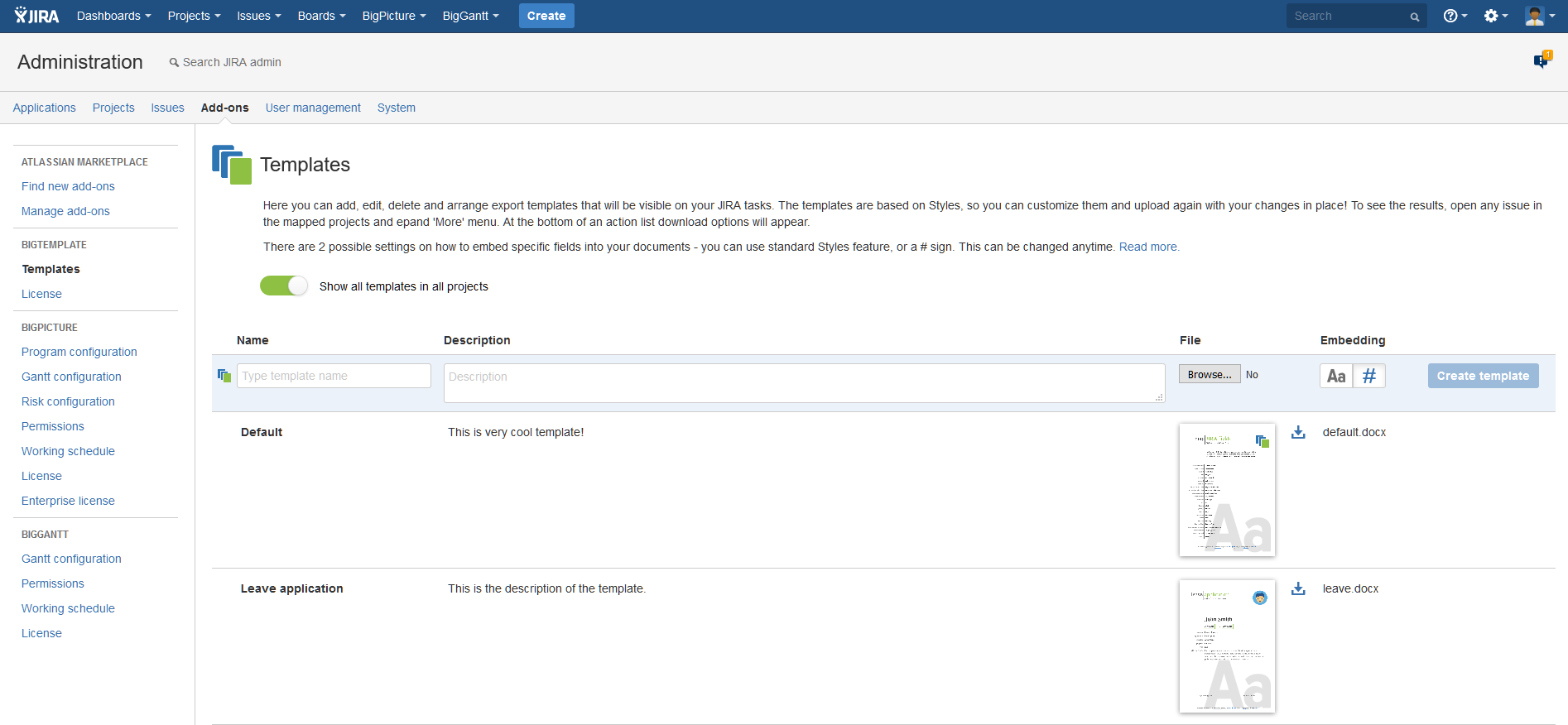Screen dimensions: 1568x725
Task: Click the small template icon beside name field
Action: pyautogui.click(x=224, y=376)
